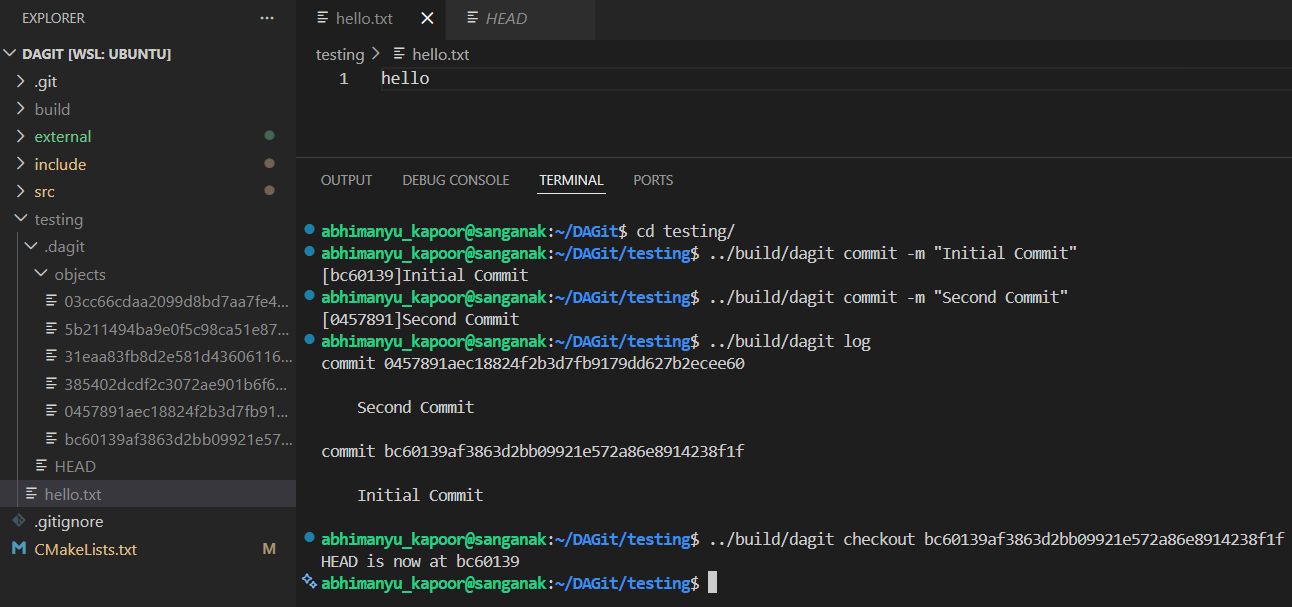
Task: Click the .gitignore file icon
Action: 19,521
